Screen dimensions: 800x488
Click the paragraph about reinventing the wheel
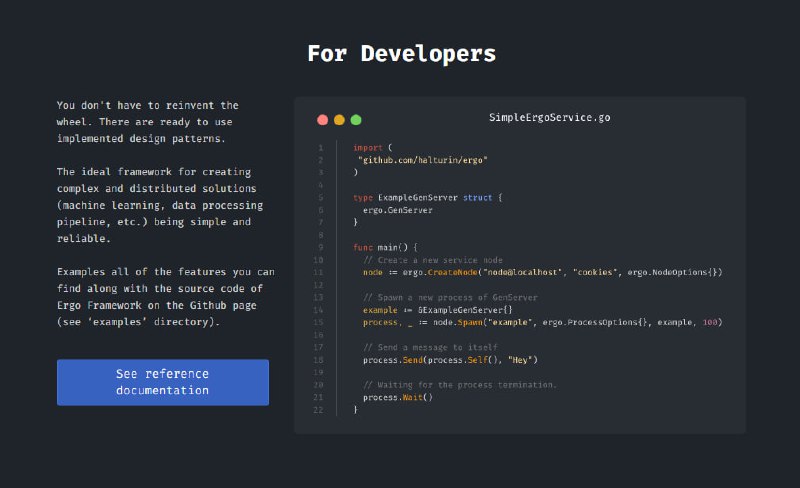[x=147, y=122]
